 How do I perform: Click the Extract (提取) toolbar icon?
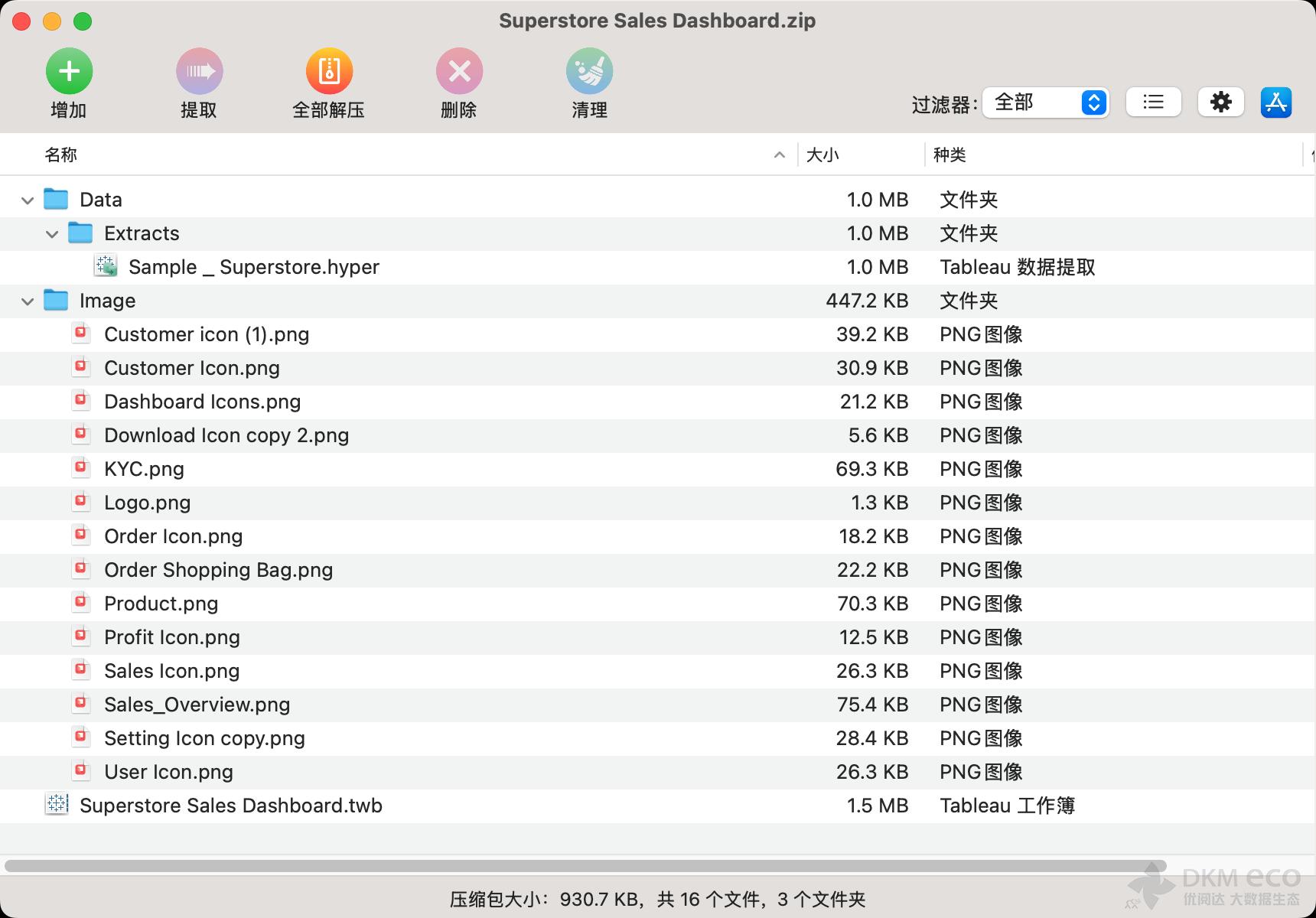point(199,71)
